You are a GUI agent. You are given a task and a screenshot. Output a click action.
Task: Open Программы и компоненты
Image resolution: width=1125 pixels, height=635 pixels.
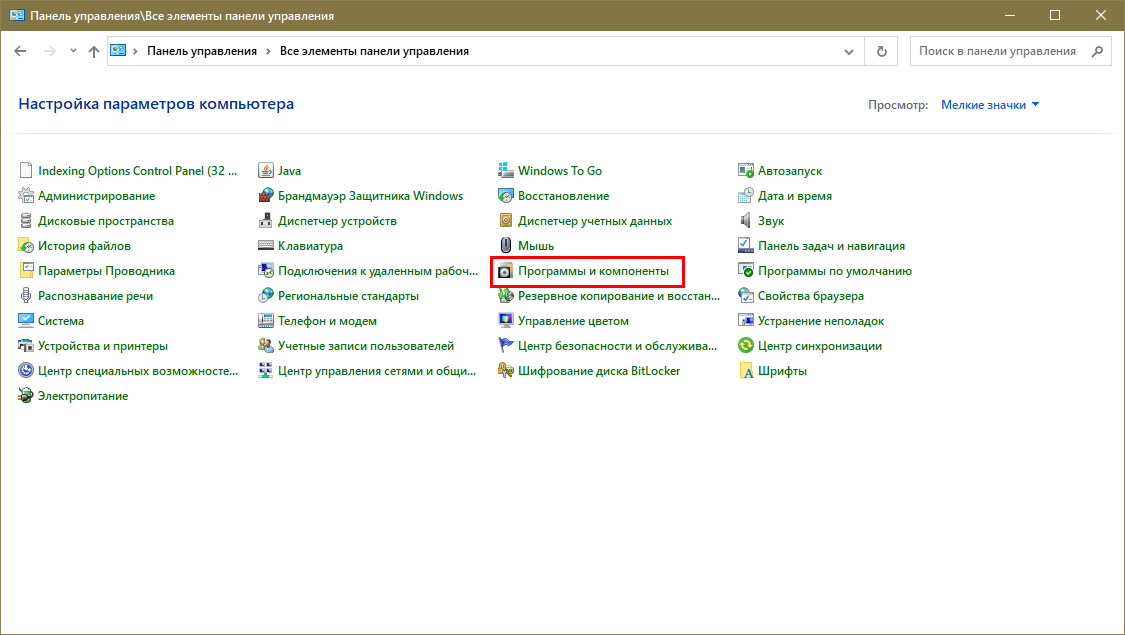(592, 271)
